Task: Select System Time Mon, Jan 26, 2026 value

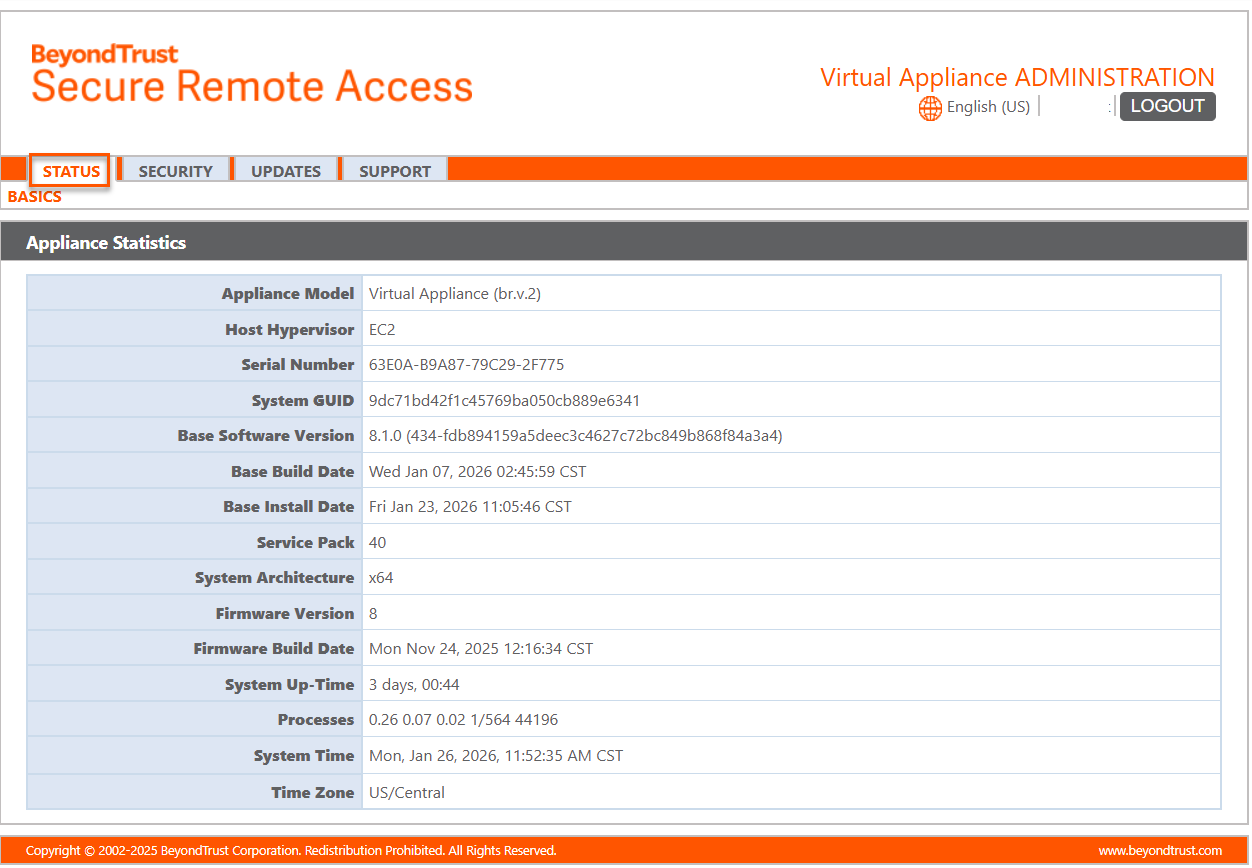Action: [496, 756]
